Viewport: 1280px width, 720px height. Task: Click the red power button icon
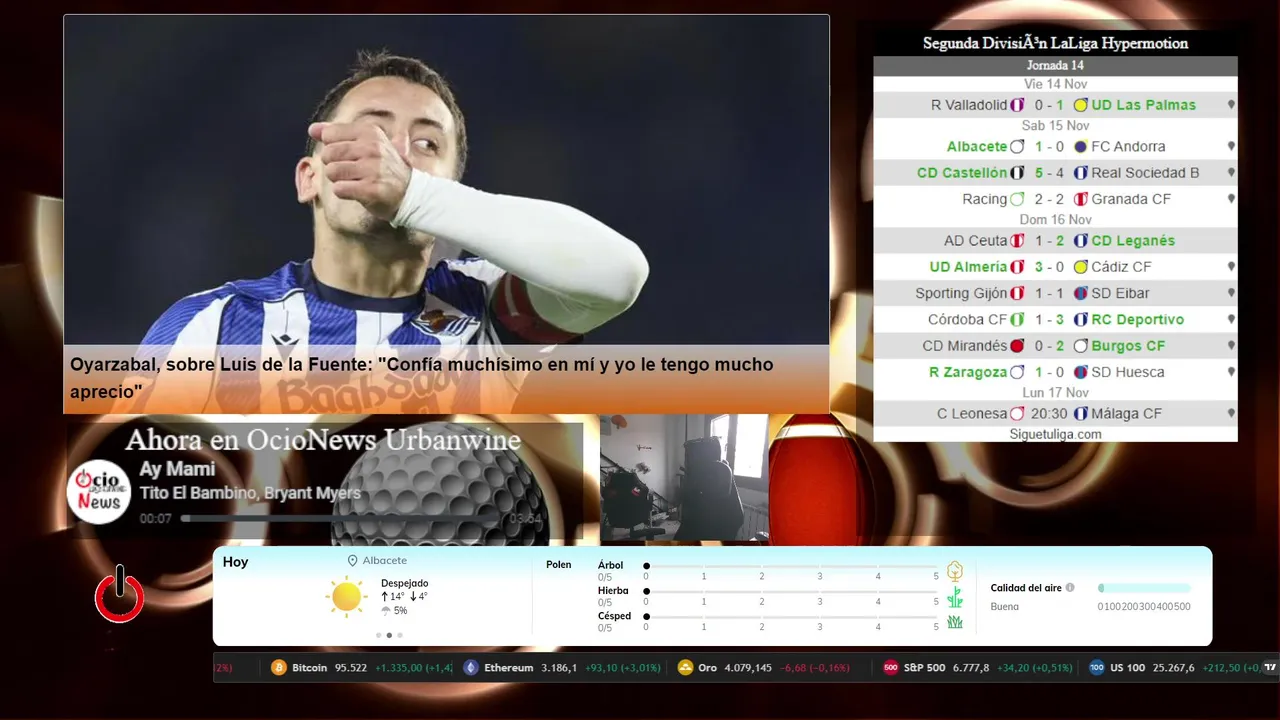(120, 595)
